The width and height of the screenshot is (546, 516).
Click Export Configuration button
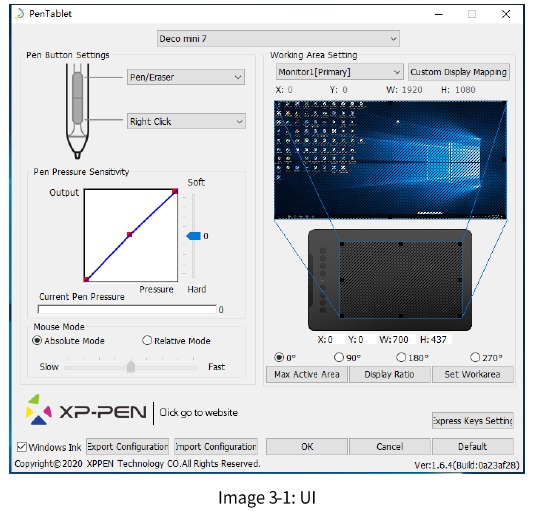click(127, 446)
